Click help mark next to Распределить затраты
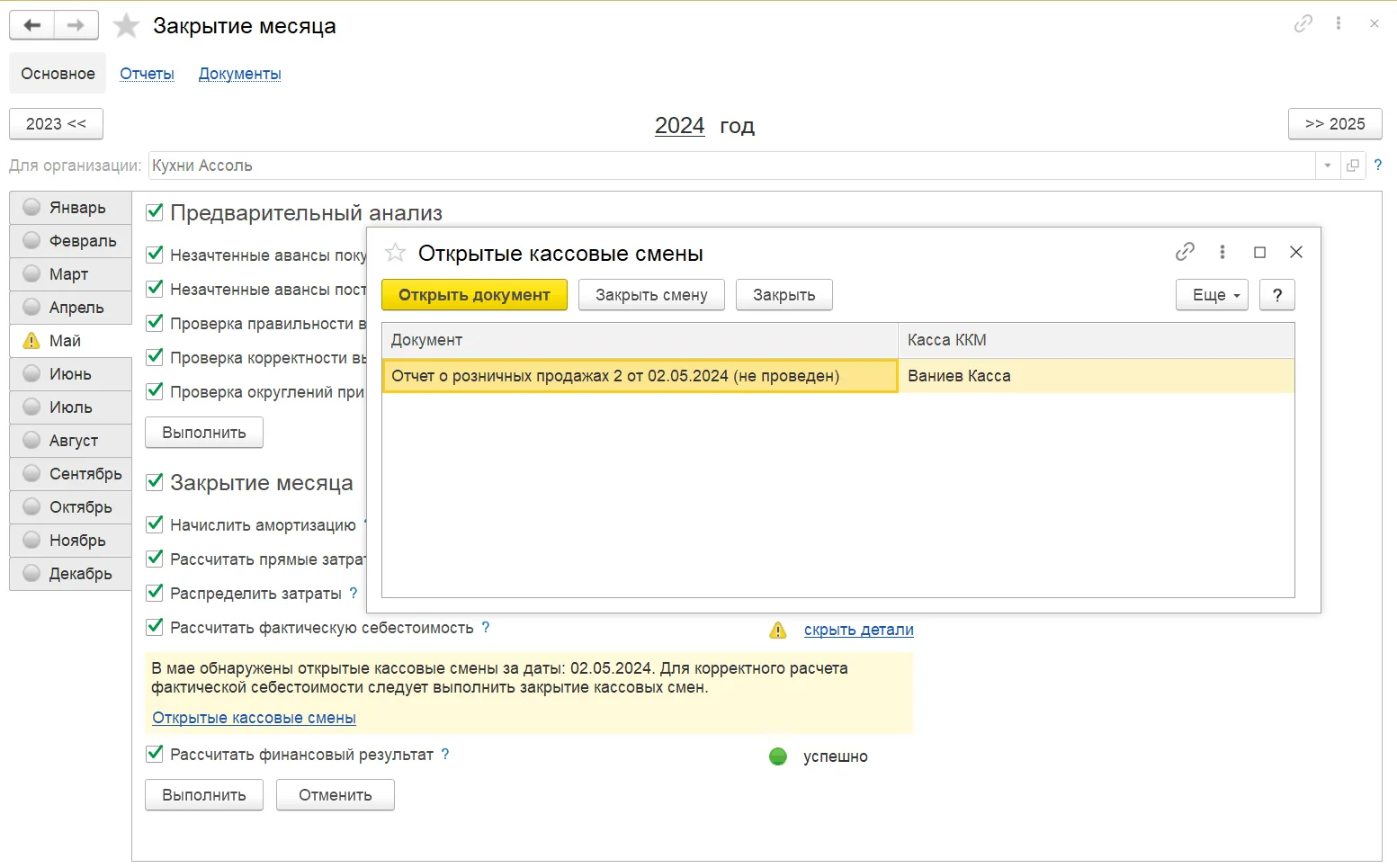1397x868 pixels. [x=354, y=593]
